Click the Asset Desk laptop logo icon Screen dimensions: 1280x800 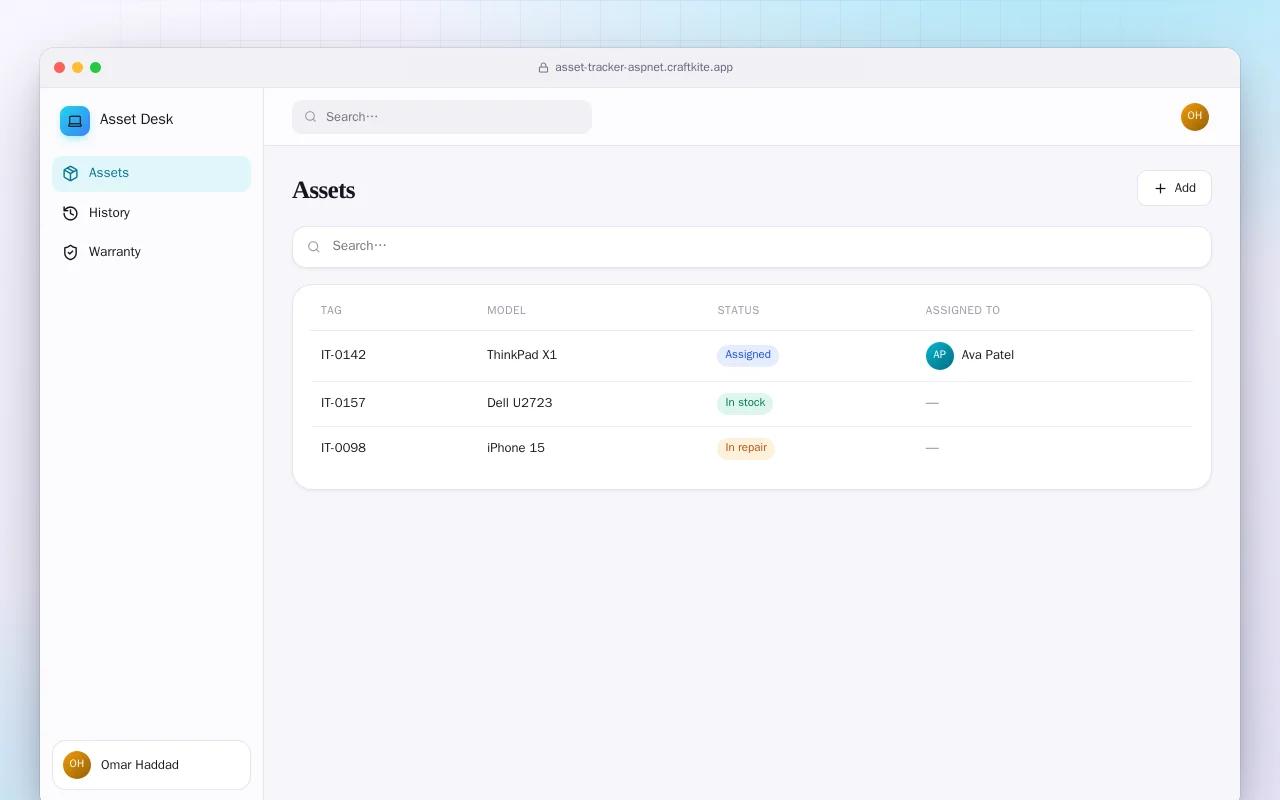tap(75, 121)
